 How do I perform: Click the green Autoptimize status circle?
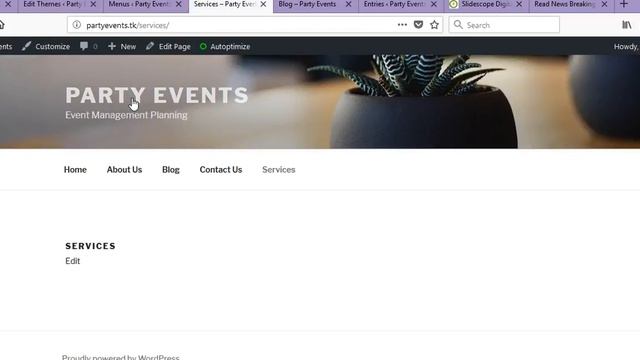tap(203, 46)
